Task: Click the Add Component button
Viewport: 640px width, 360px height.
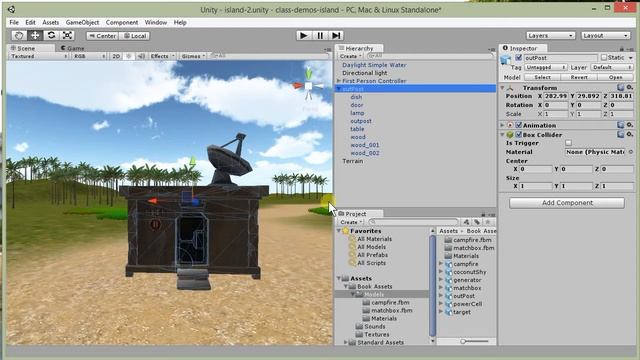Action: click(x=567, y=203)
